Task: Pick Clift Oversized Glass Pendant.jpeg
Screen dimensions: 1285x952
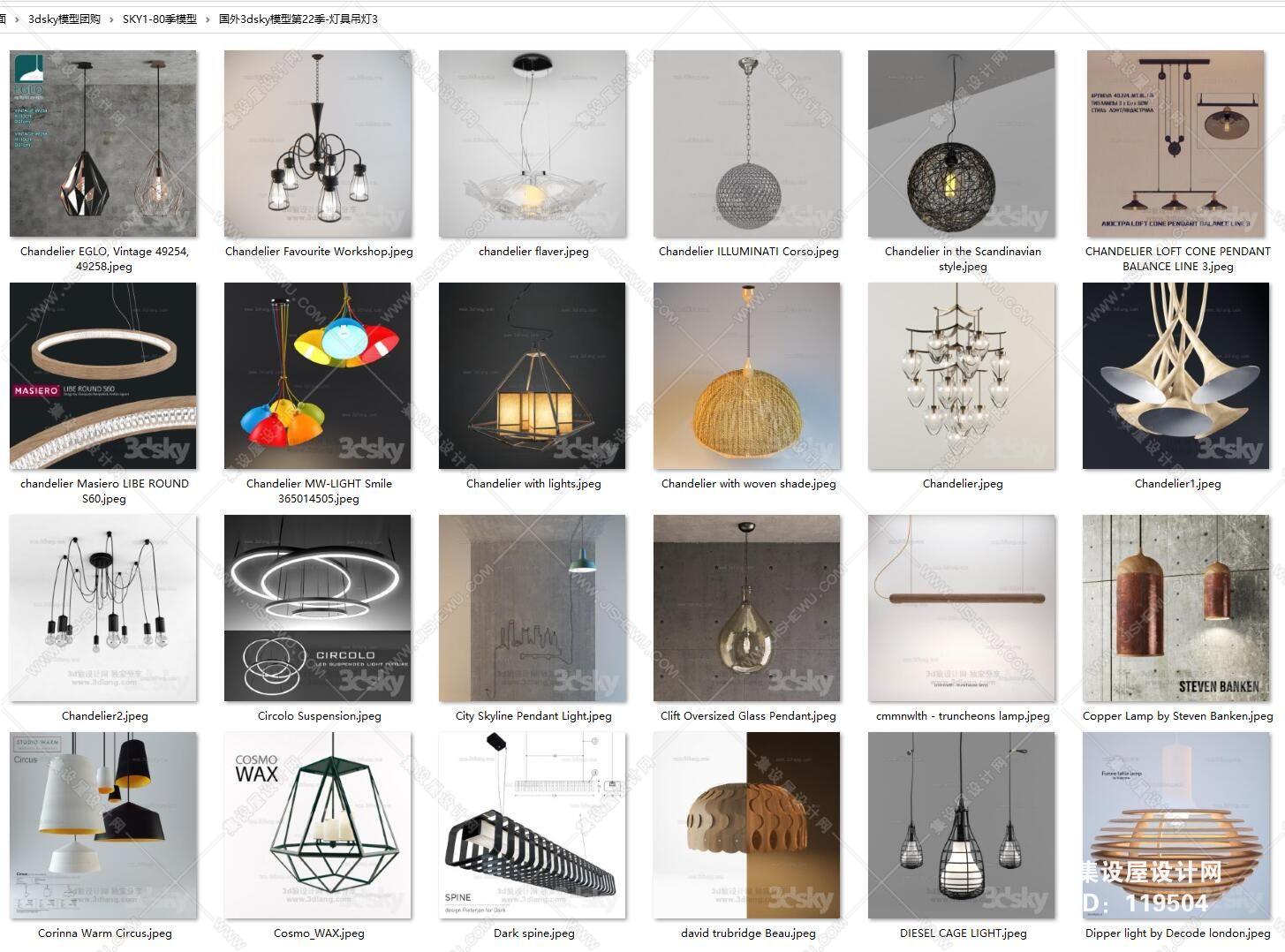Action: pyautogui.click(x=747, y=608)
